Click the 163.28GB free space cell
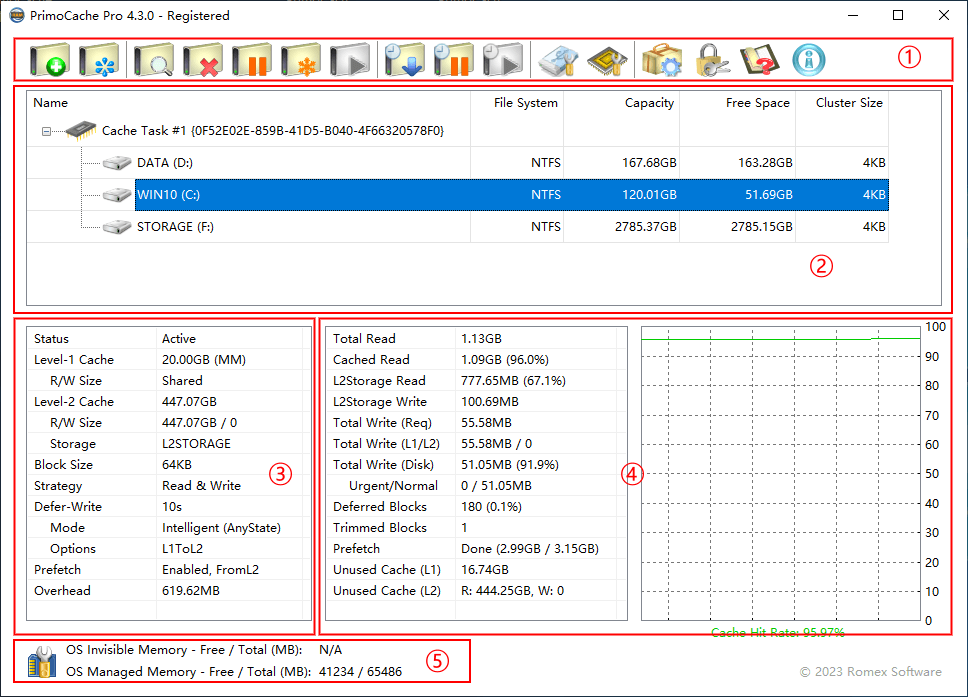The image size is (968, 697). pyautogui.click(x=765, y=162)
